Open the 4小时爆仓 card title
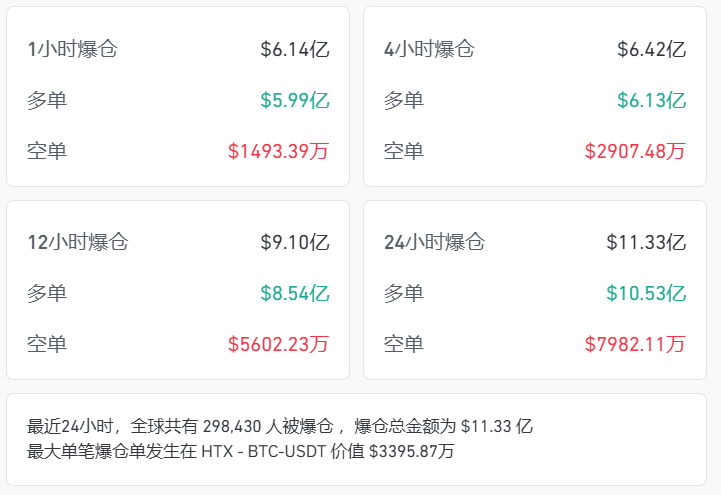 [x=429, y=49]
